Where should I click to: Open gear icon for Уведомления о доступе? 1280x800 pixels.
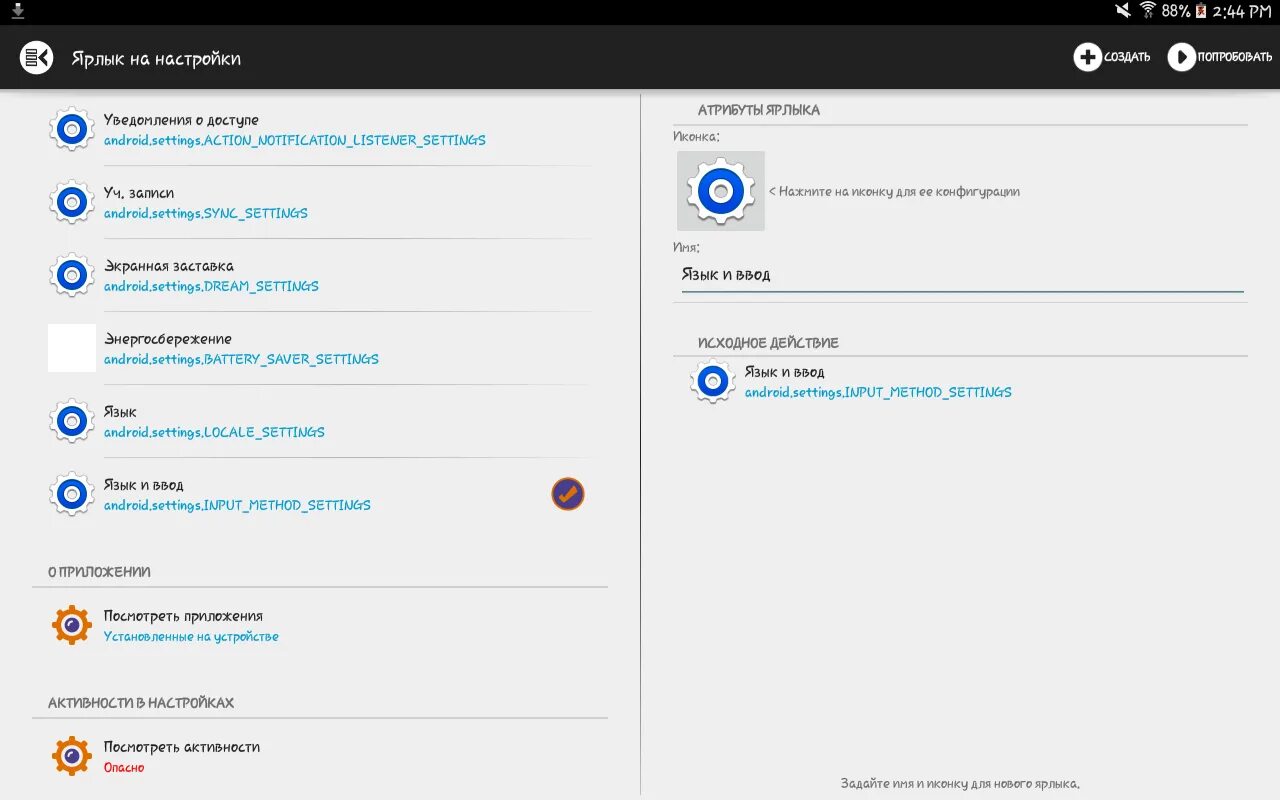point(72,129)
